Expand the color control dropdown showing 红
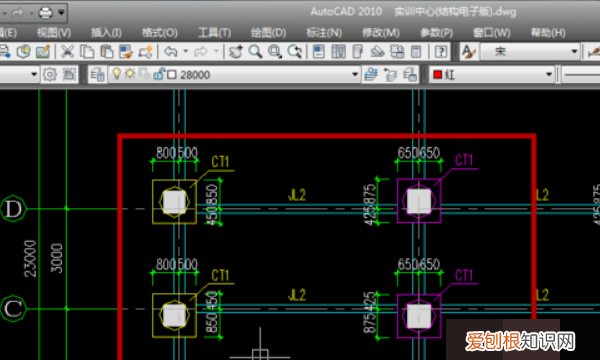Screen dimensions: 600x360 (x=549, y=74)
